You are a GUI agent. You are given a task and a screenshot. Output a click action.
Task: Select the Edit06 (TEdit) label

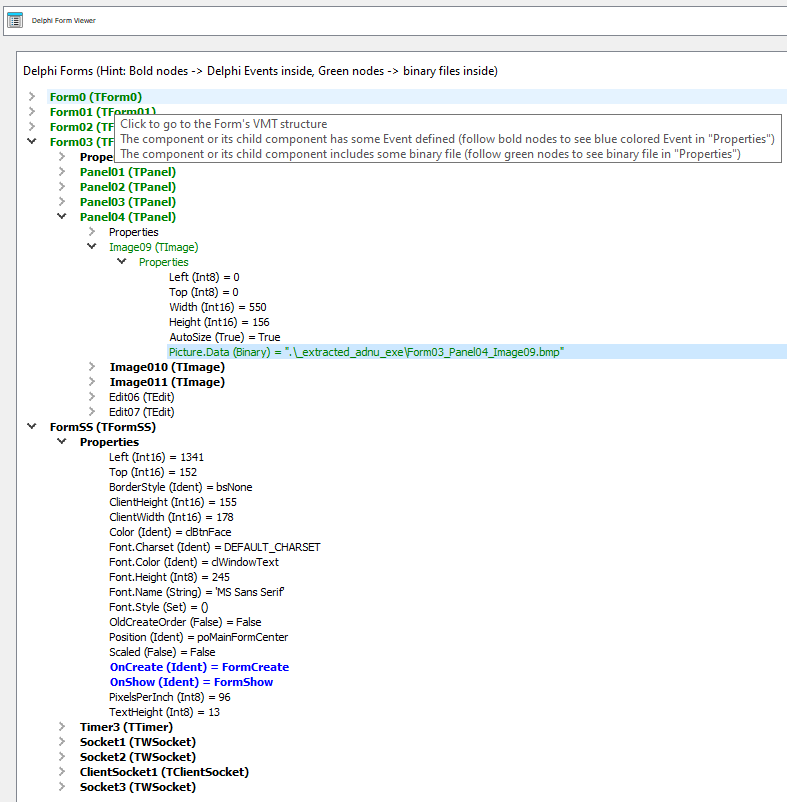tap(142, 397)
